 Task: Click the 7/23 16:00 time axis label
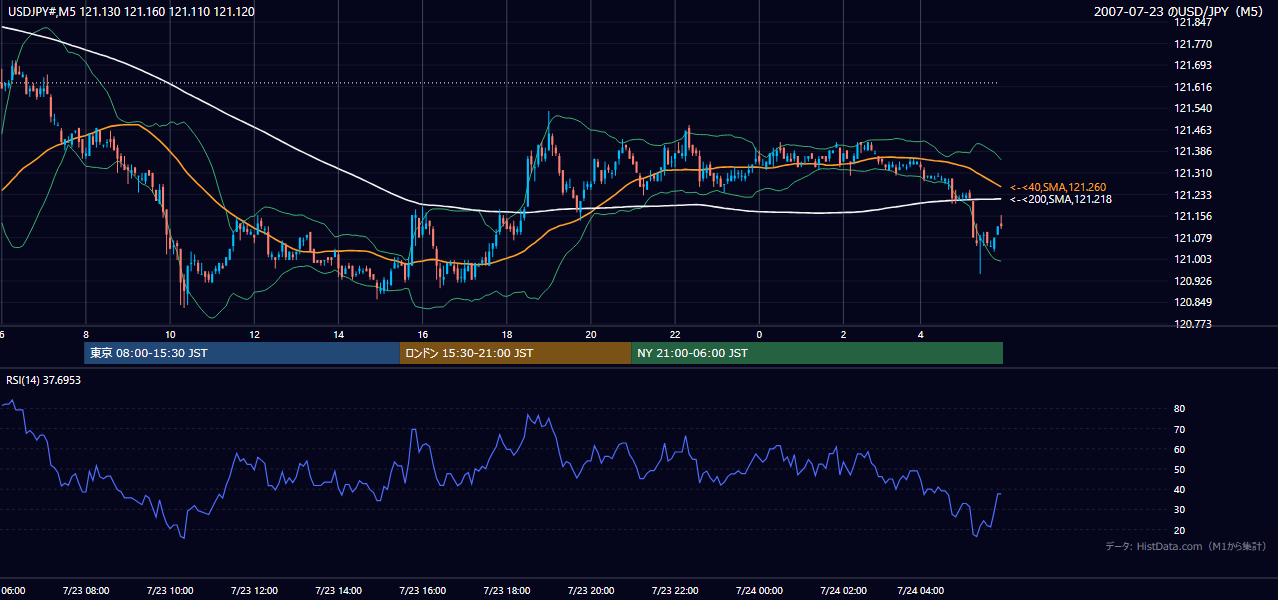422,590
